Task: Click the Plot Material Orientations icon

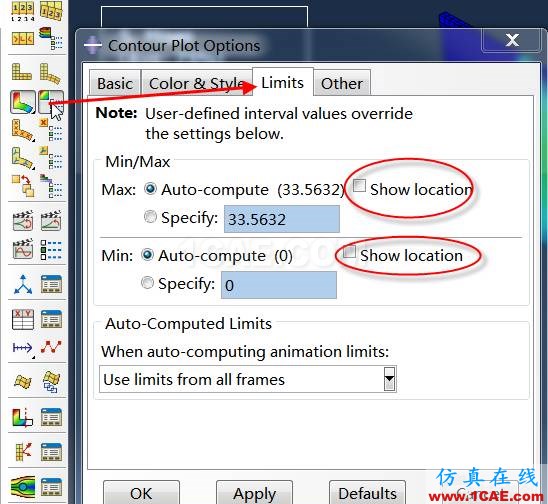Action: (x=23, y=158)
